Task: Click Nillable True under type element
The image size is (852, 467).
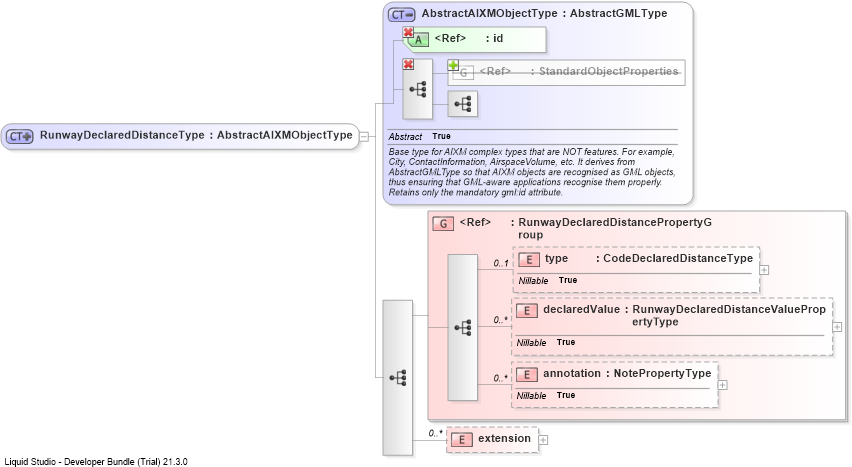Action: coord(548,281)
